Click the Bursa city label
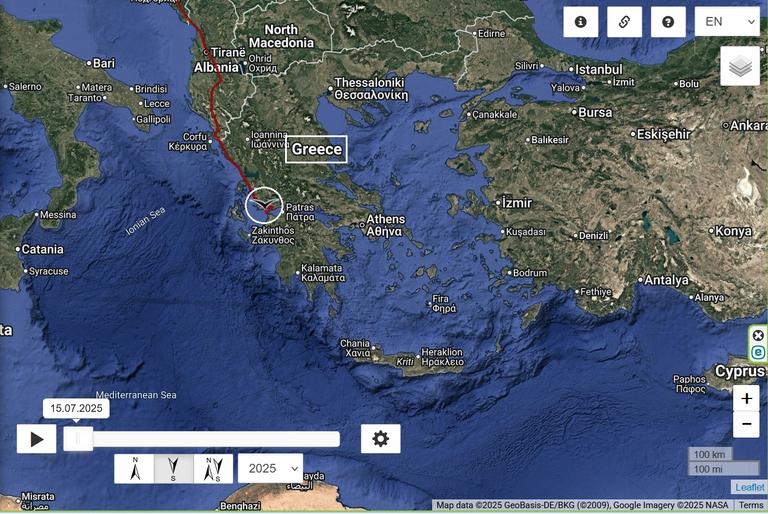This screenshot has width=768, height=514. pos(595,112)
